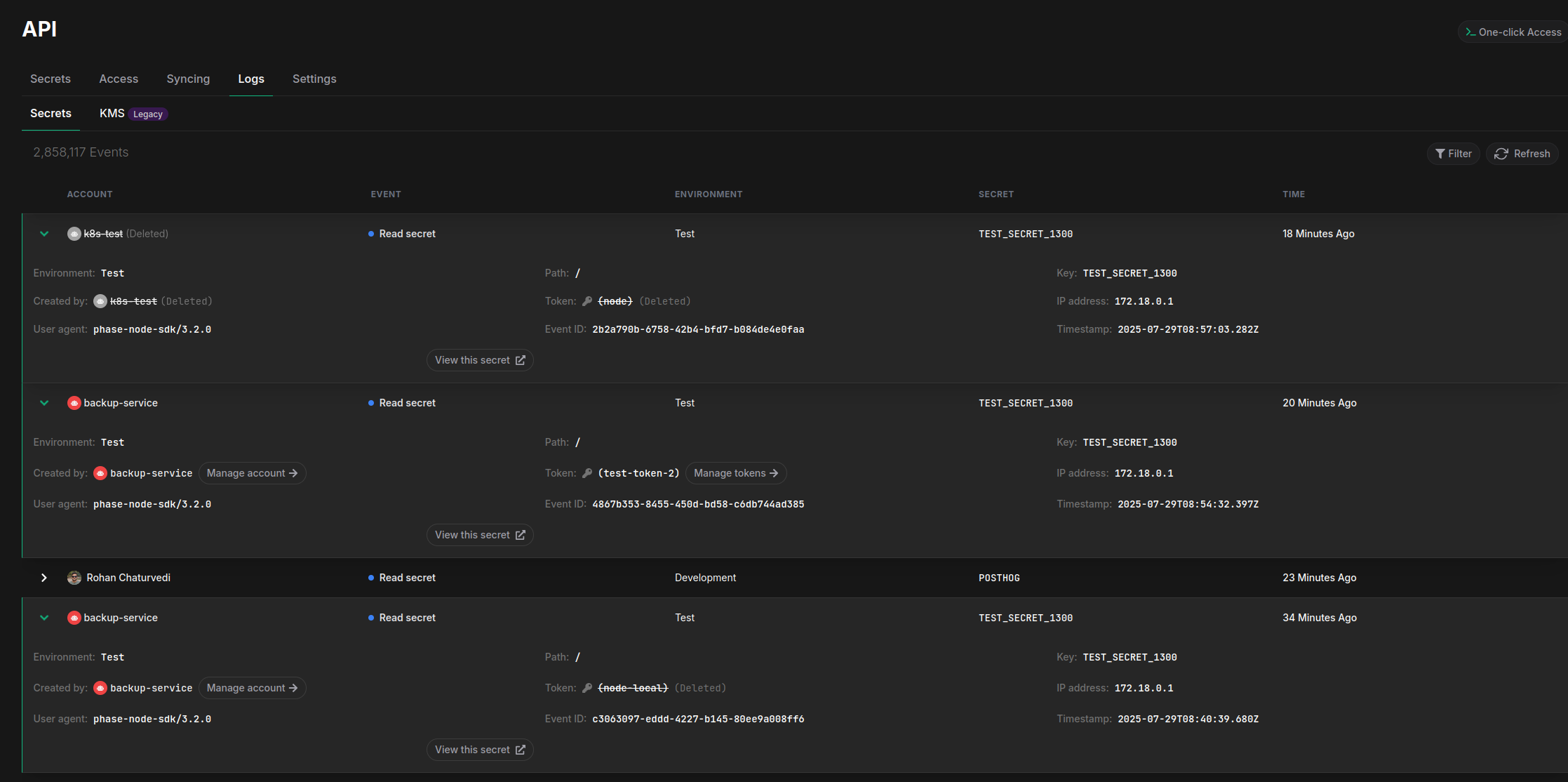The image size is (1568, 782).
Task: Select the TEST_SECRET_1300 secret name
Action: click(x=1026, y=233)
